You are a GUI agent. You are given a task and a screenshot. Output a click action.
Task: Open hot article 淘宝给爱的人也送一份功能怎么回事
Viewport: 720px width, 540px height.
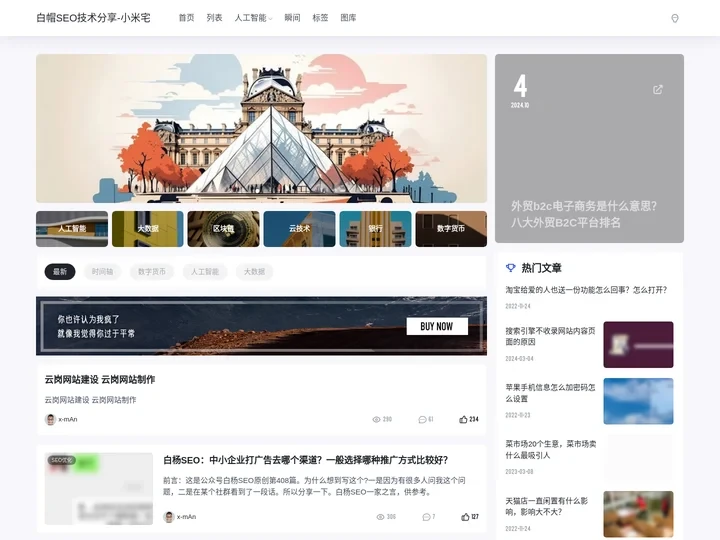(x=586, y=290)
